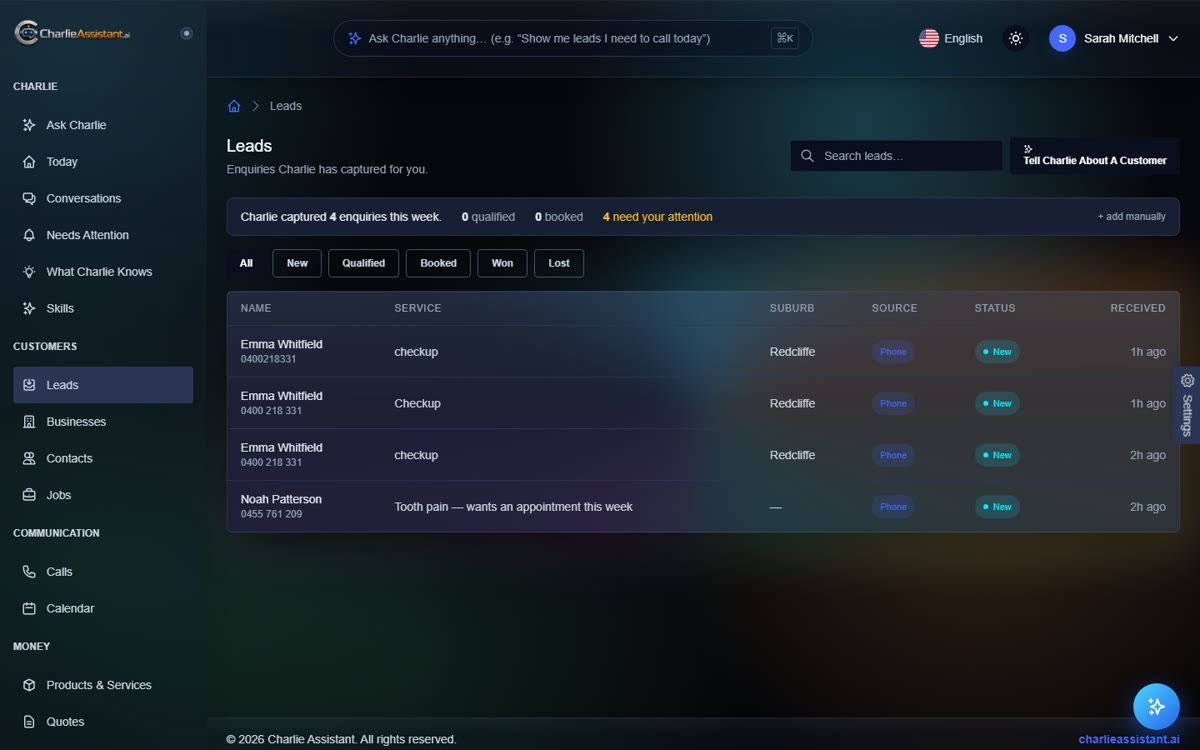Click the Calendar icon in the sidebar
The width and height of the screenshot is (1200, 750).
coord(29,608)
